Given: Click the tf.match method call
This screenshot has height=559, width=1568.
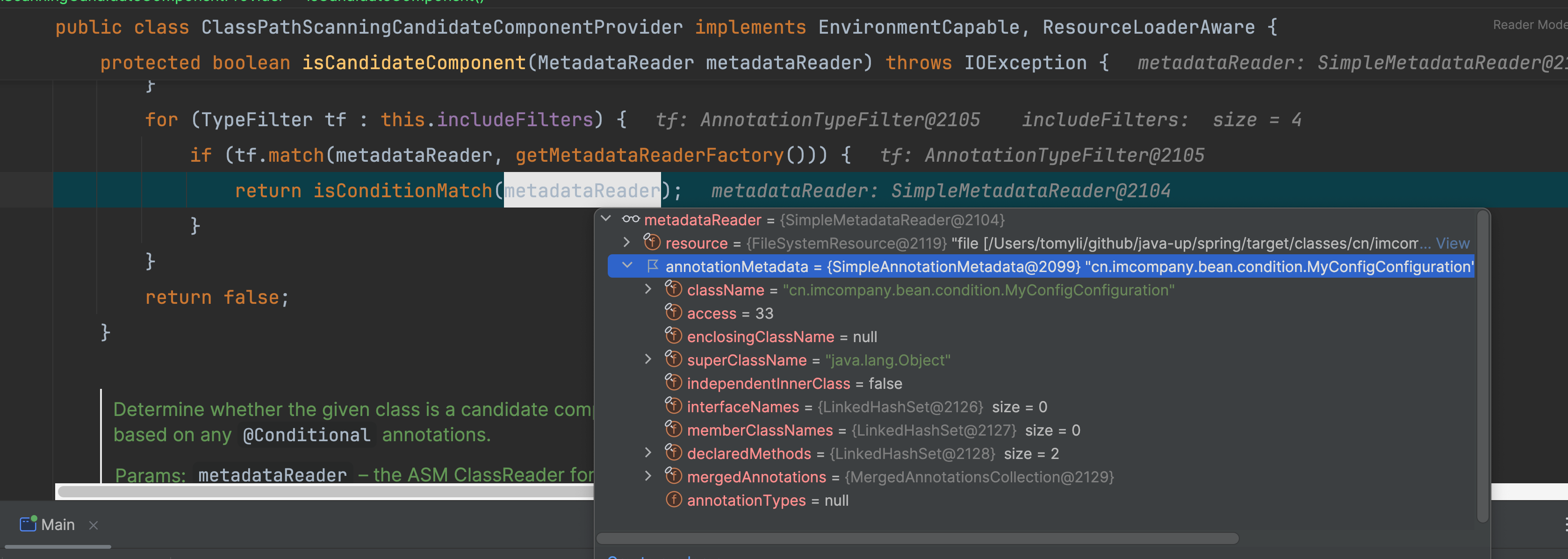Looking at the screenshot, I should coord(279,155).
